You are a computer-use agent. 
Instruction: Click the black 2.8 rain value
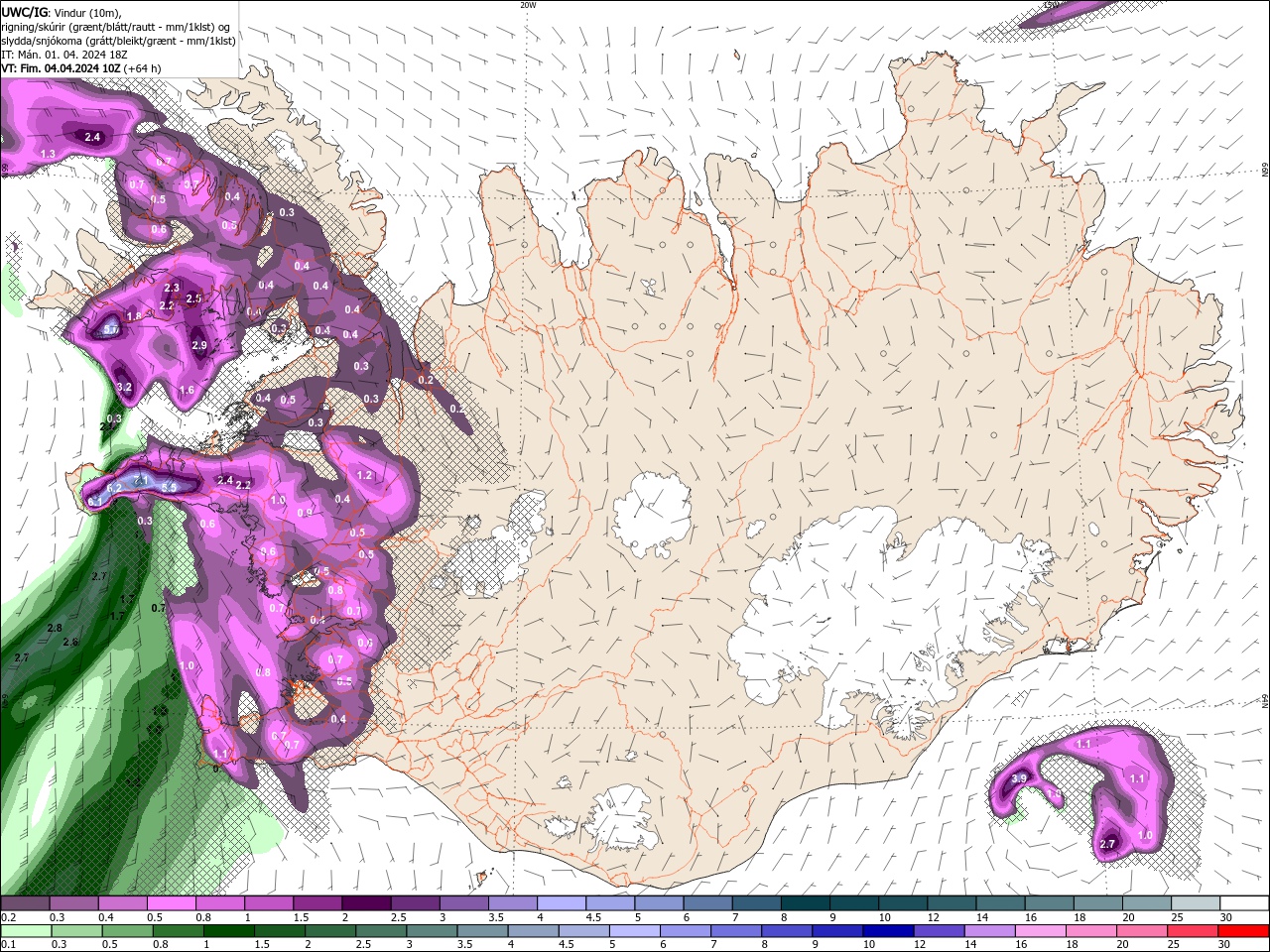[55, 628]
